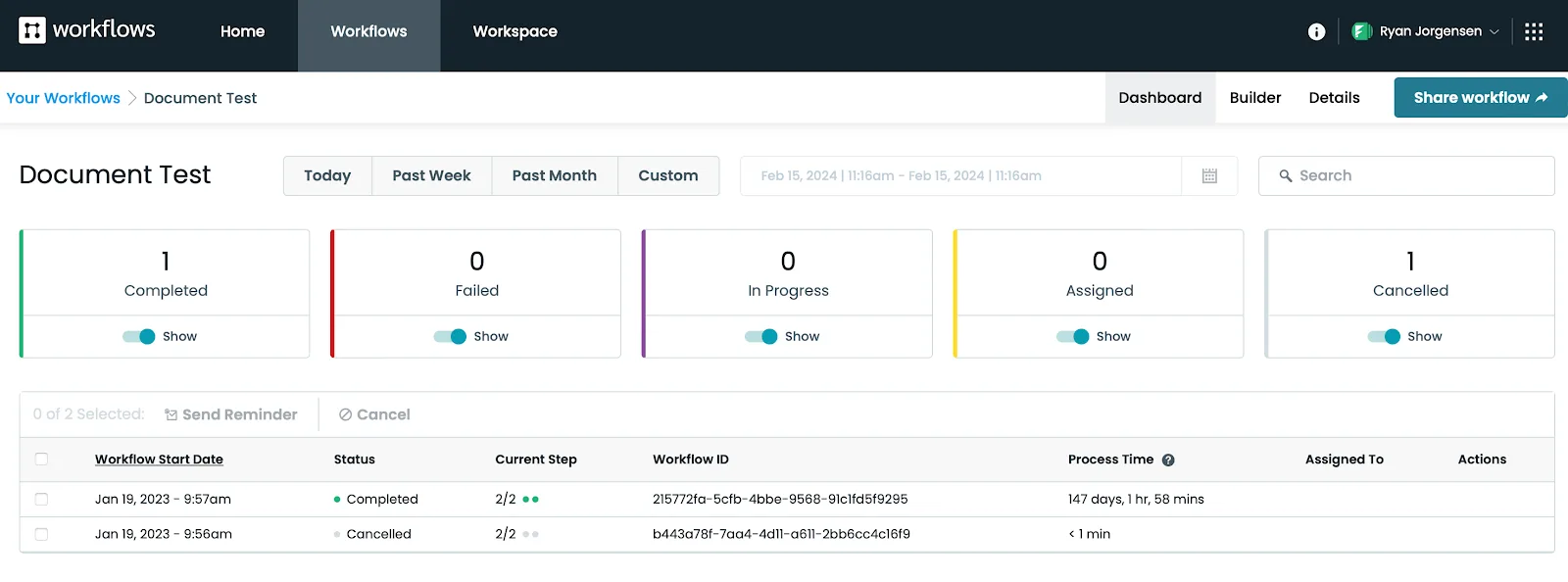Sort by Workflow Start Date column

pyautogui.click(x=159, y=459)
